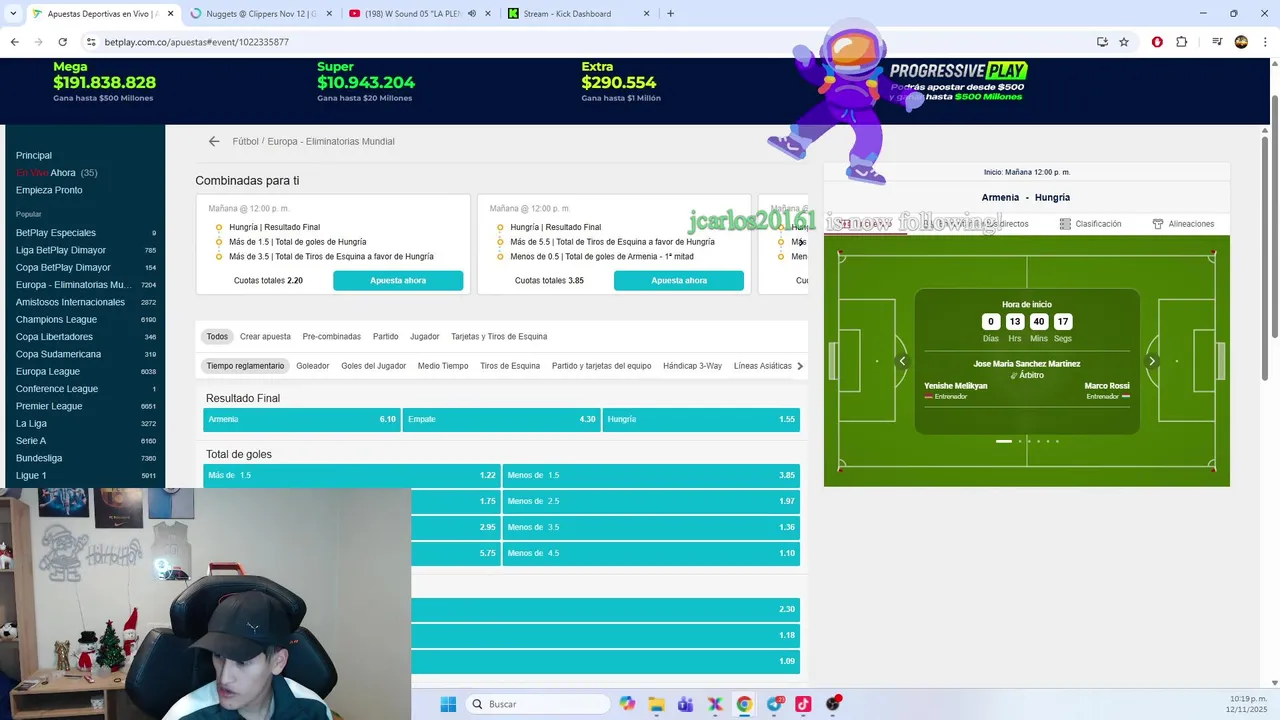The height and width of the screenshot is (720, 1280).
Task: Go back with the browser Back arrow
Action: (14, 42)
